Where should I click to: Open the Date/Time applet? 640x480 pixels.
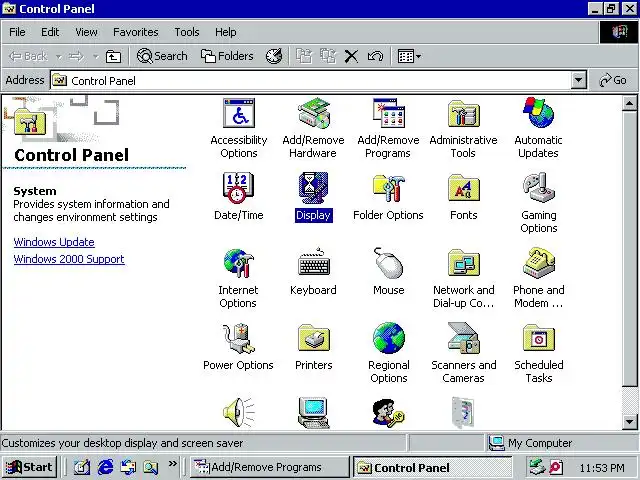pyautogui.click(x=239, y=197)
